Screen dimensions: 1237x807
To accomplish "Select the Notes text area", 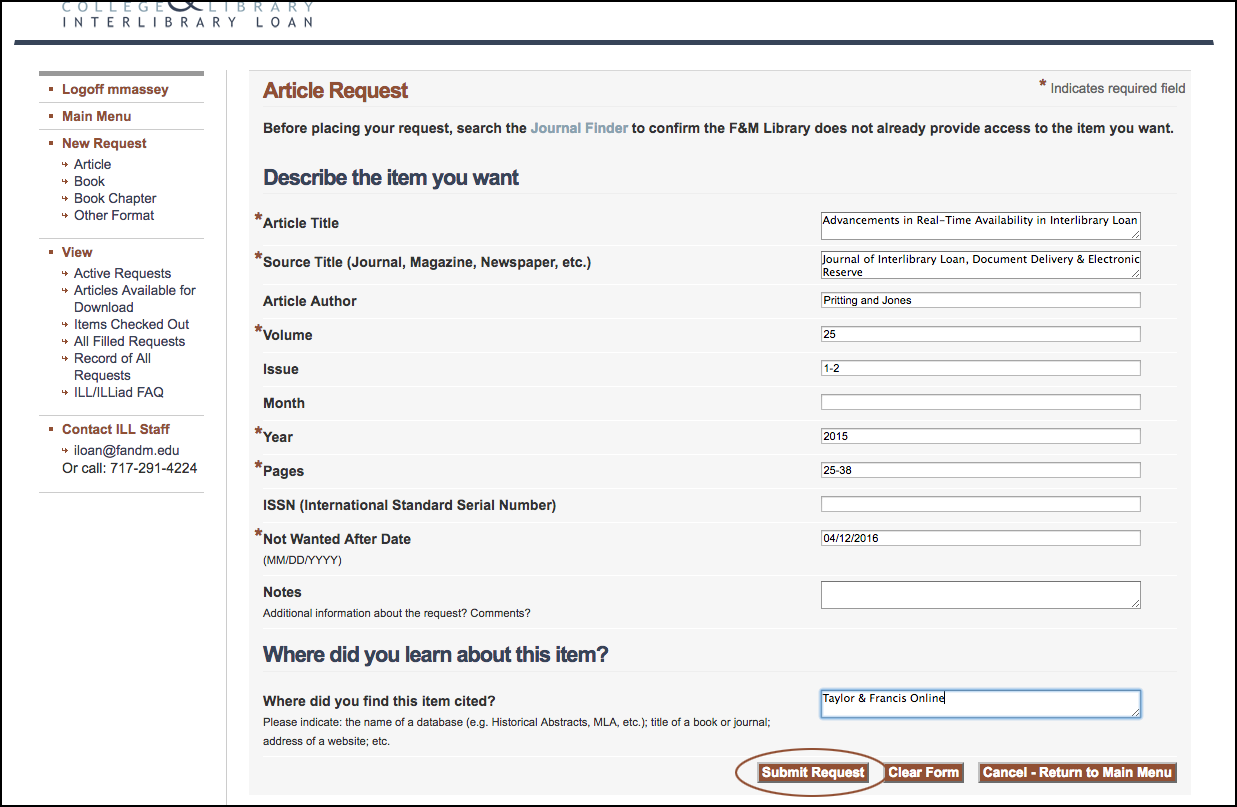I will 980,595.
